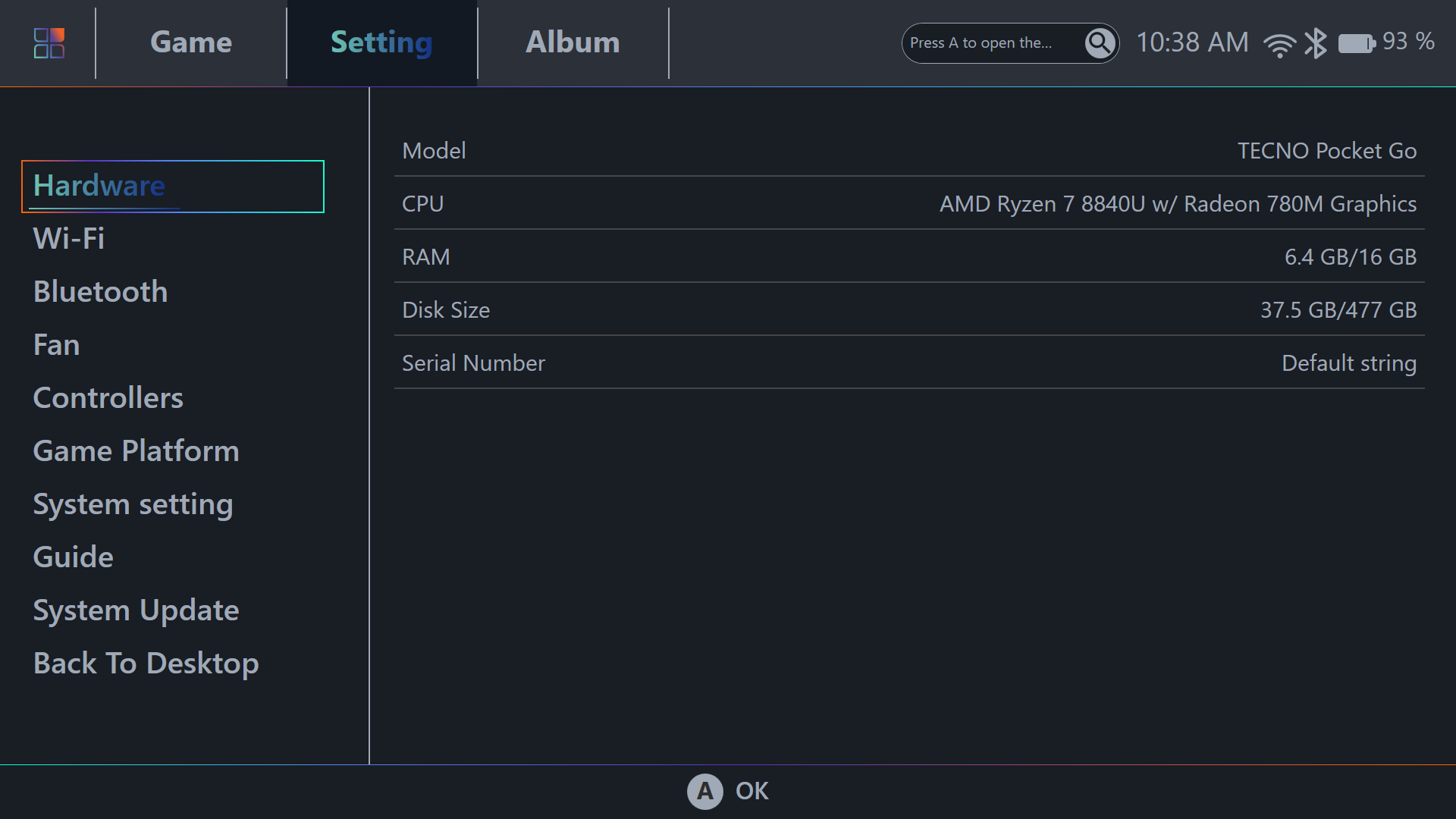Open the Controllers section
The width and height of the screenshot is (1456, 819).
108,398
